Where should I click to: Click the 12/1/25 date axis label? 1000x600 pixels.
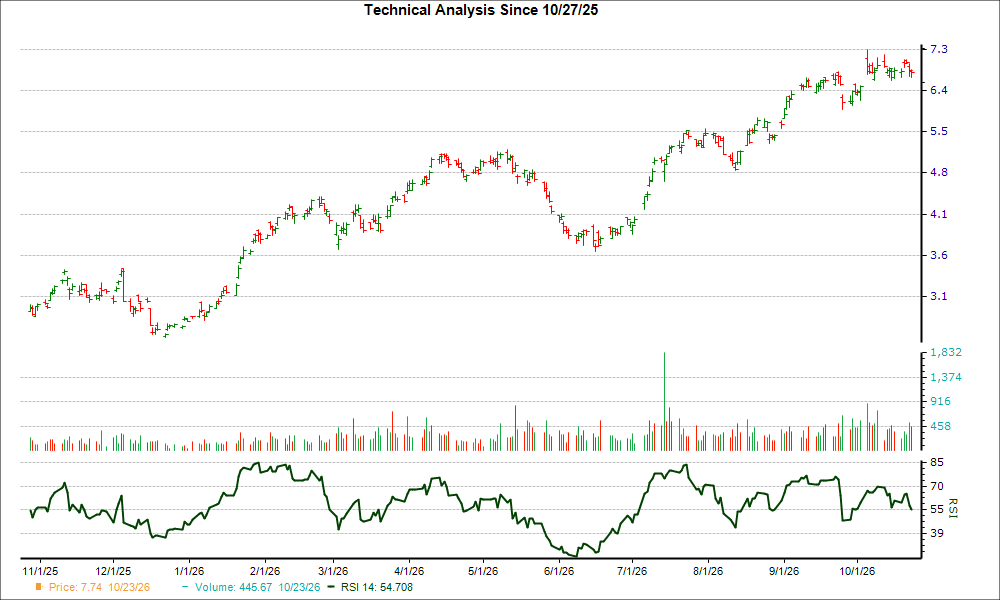[113, 571]
